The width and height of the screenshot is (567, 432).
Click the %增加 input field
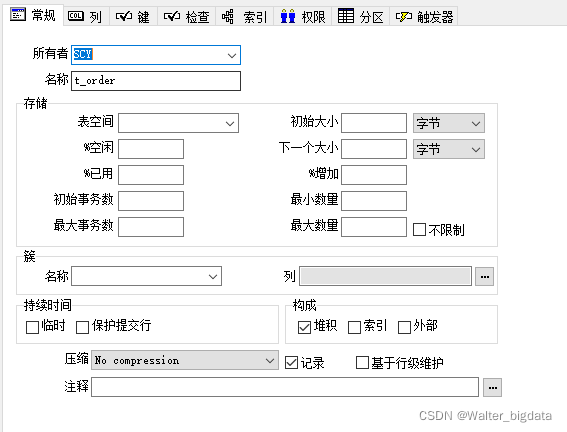374,175
